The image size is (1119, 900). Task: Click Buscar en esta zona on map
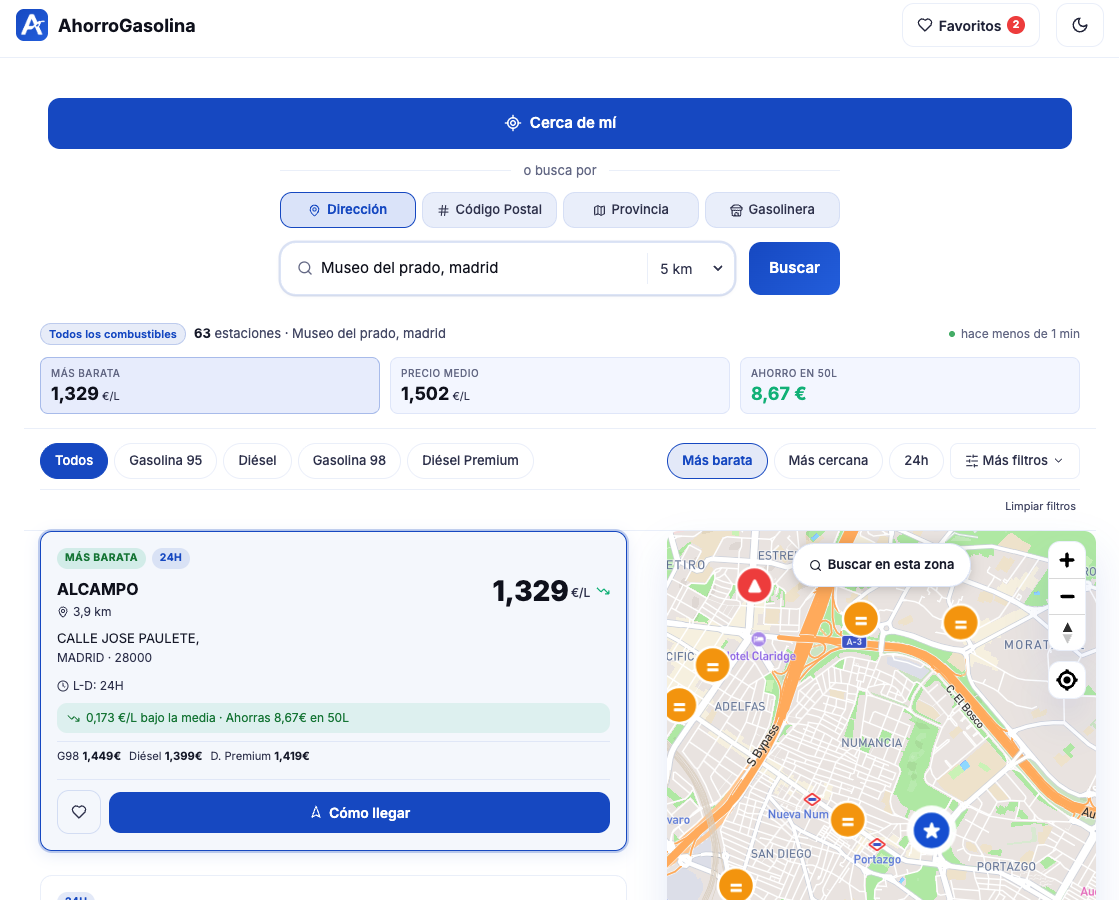[x=882, y=565]
